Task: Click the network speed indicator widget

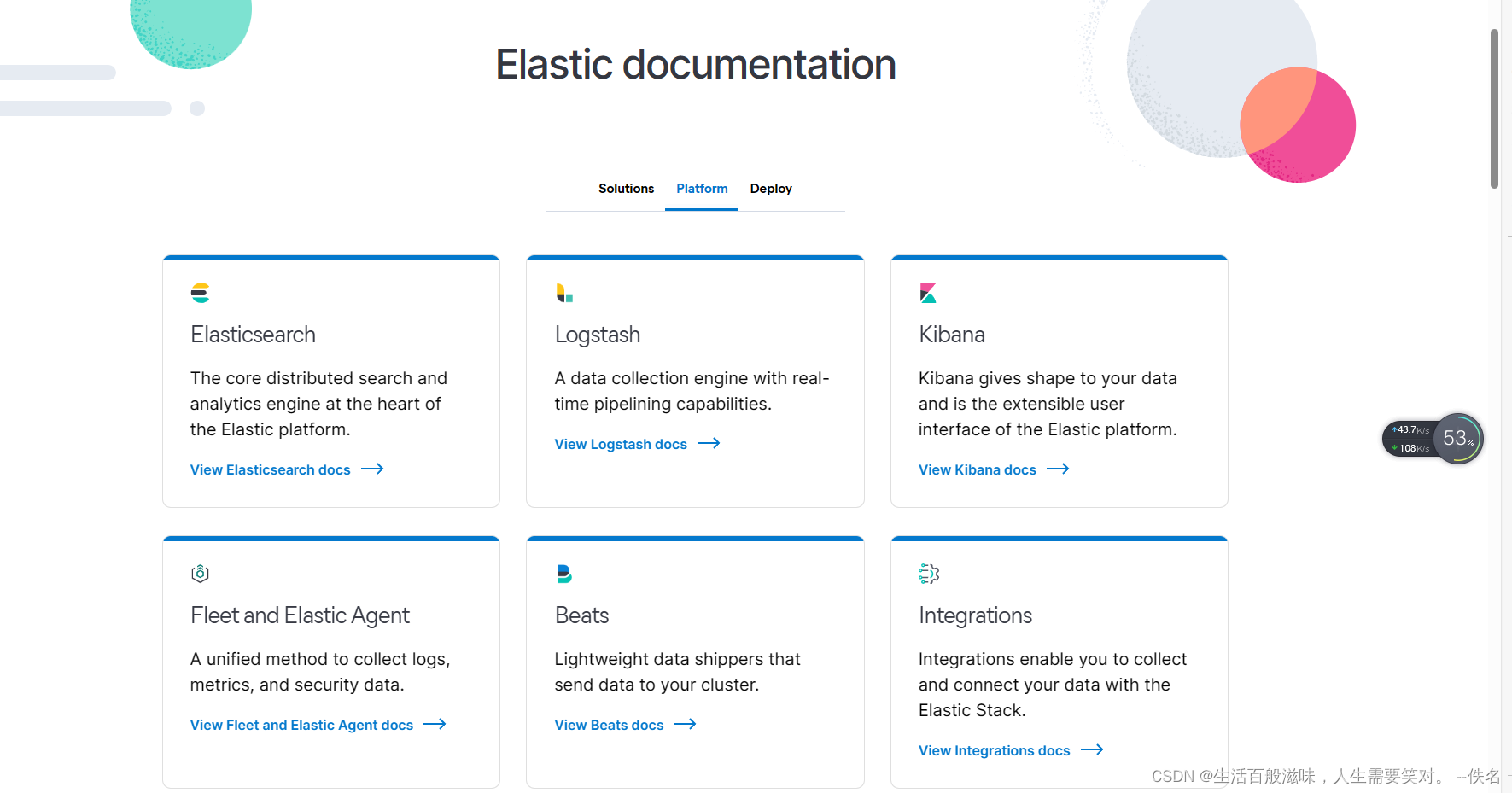Action: pyautogui.click(x=1410, y=439)
